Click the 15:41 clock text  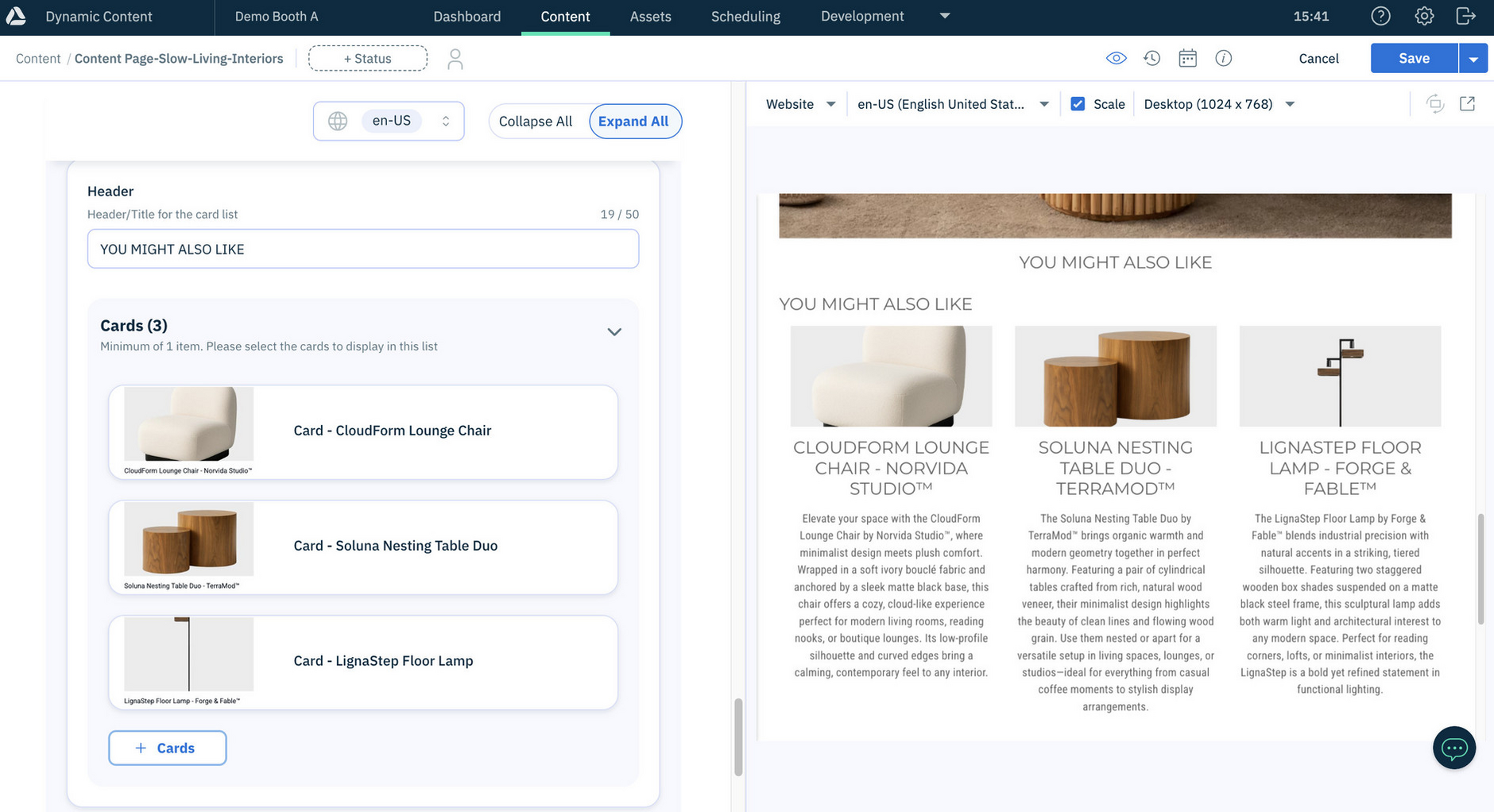coord(1311,17)
